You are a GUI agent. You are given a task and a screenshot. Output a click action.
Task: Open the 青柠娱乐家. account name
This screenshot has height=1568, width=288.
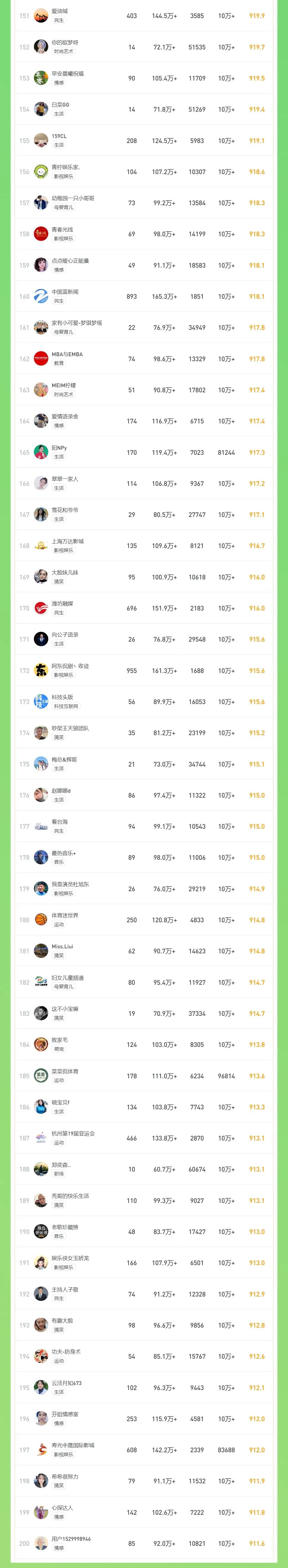[x=66, y=167]
